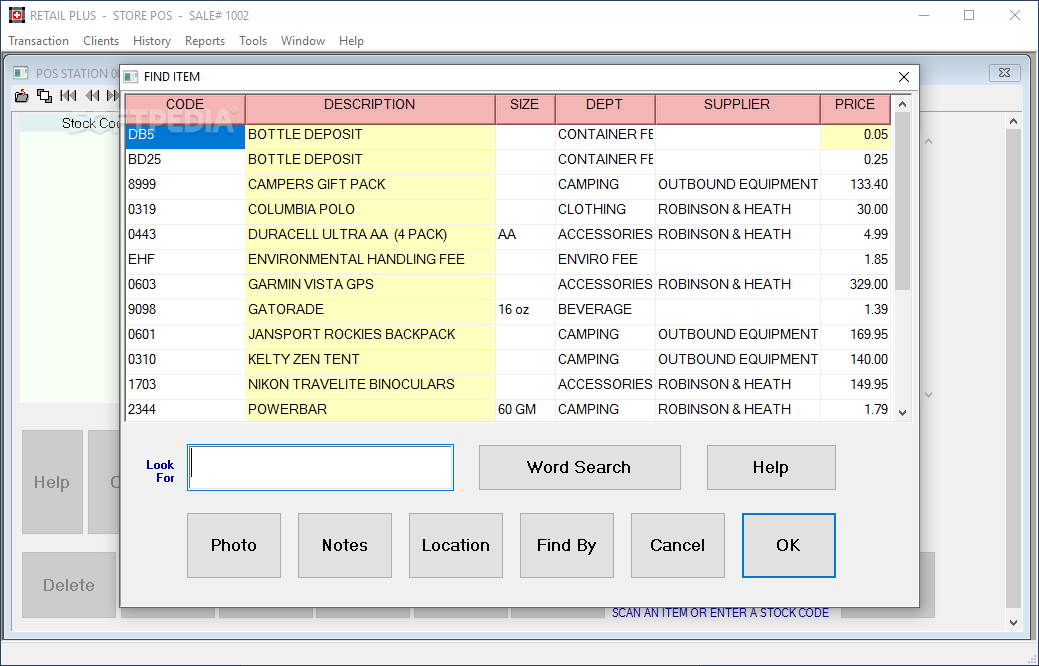Viewport: 1039px width, 666px height.
Task: Click the Help button in Find Item dialog
Action: (x=771, y=468)
